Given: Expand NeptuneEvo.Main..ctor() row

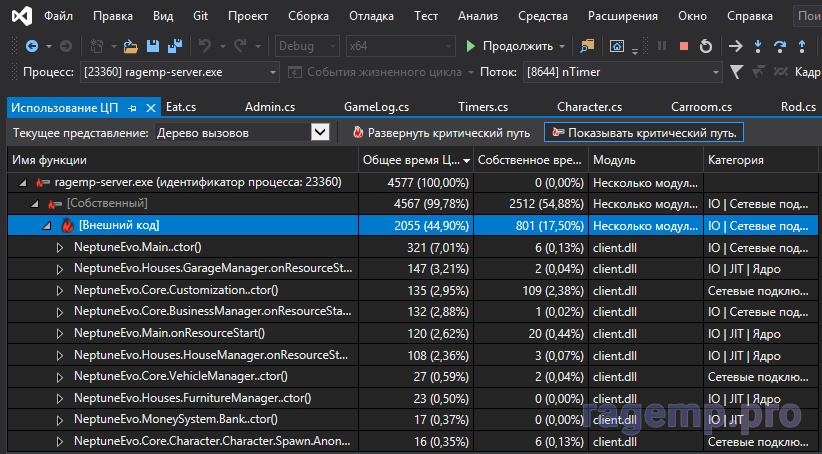Looking at the screenshot, I should [59, 247].
